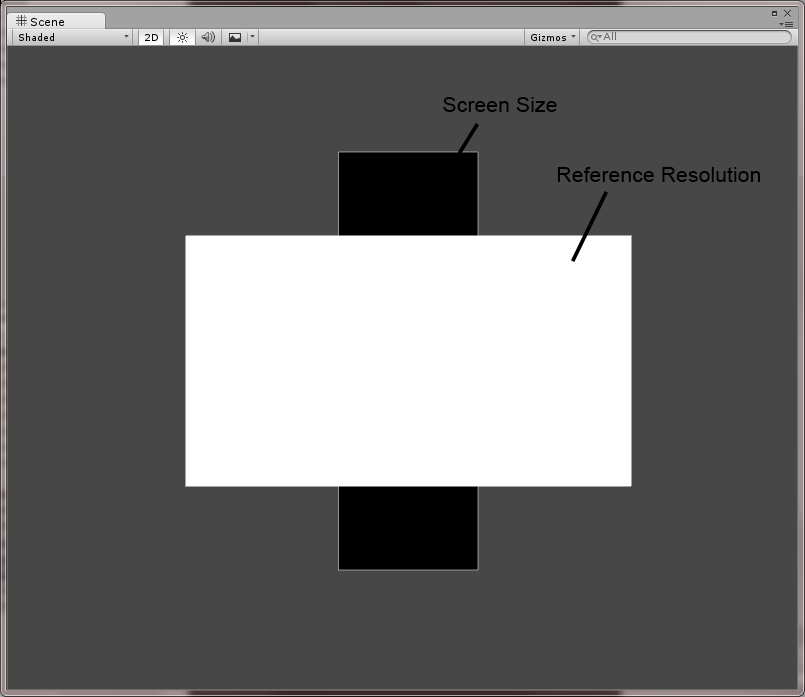This screenshot has width=805, height=697.
Task: Toggle the image effects picture icon
Action: click(235, 37)
